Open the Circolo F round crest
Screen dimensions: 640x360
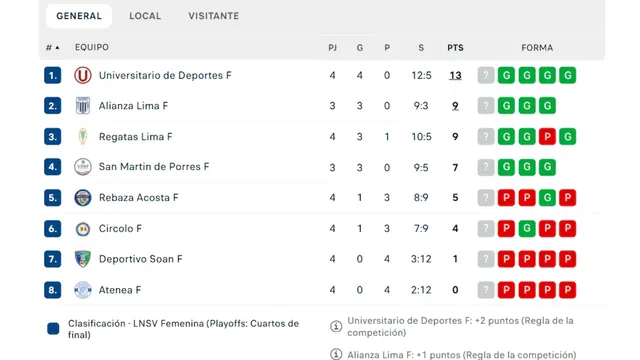[x=82, y=229]
